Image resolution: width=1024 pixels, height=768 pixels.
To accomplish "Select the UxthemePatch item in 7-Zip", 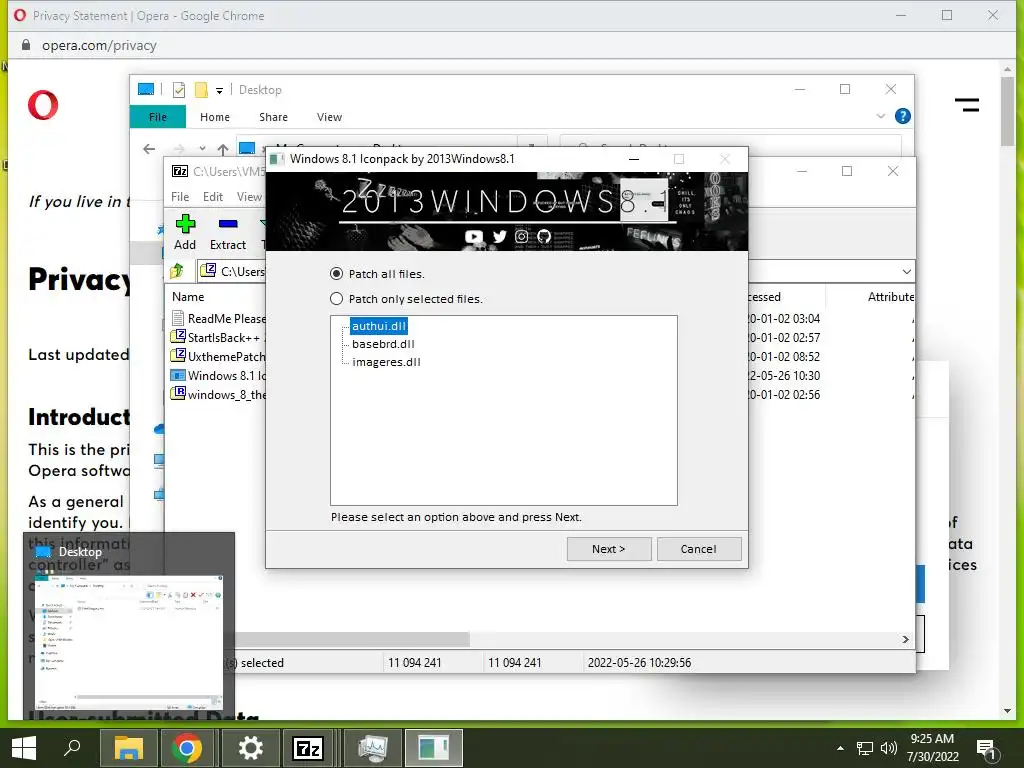I will 219,357.
